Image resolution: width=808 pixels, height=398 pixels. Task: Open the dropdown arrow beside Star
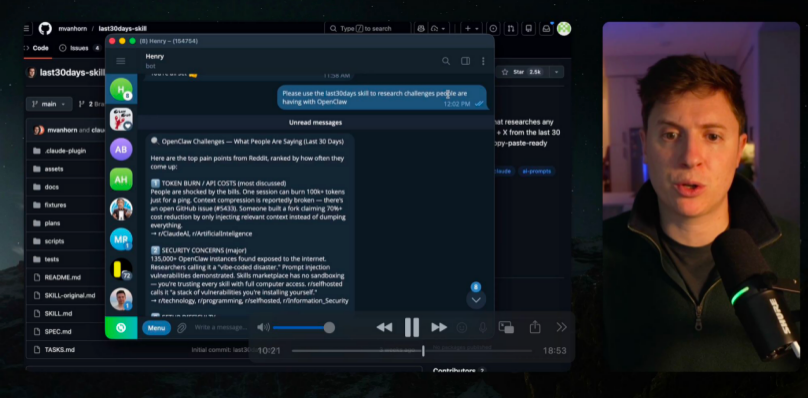pos(557,72)
